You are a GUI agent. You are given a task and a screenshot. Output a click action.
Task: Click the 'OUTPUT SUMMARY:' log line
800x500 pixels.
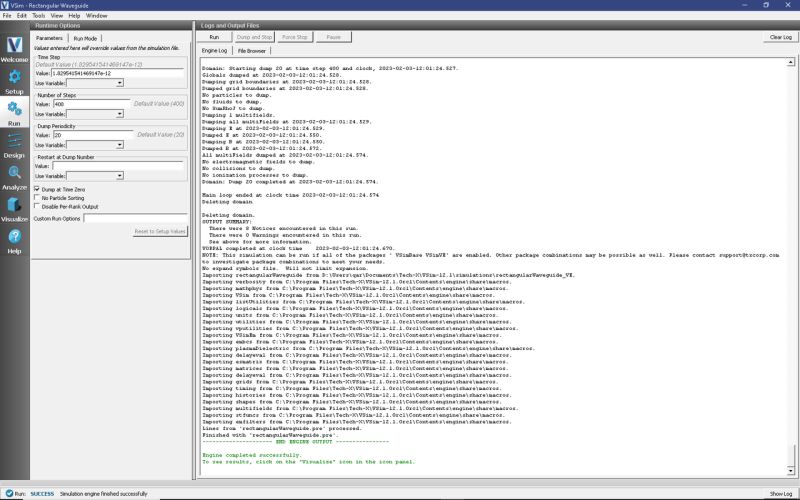(227, 222)
